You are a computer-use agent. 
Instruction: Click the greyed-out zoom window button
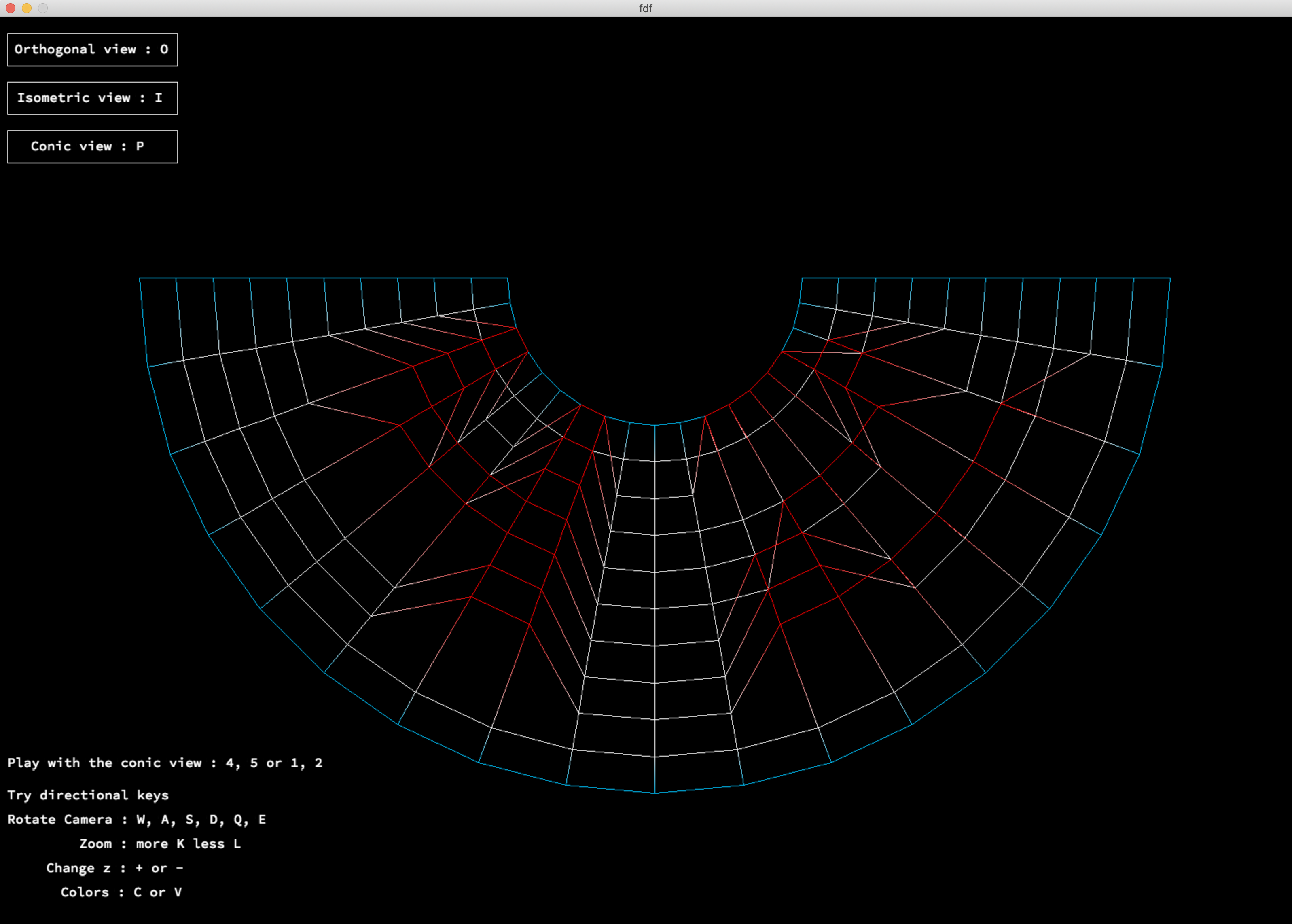click(x=42, y=8)
